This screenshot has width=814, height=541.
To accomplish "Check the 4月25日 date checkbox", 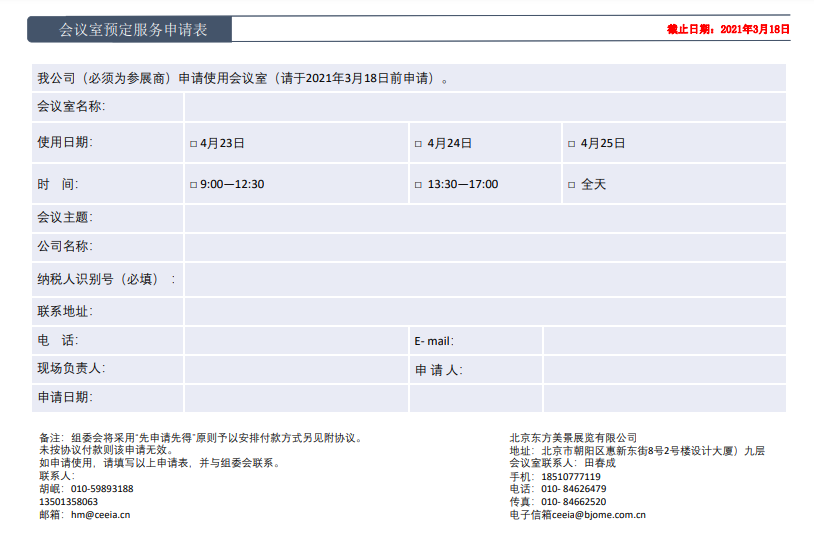I will pos(571,144).
